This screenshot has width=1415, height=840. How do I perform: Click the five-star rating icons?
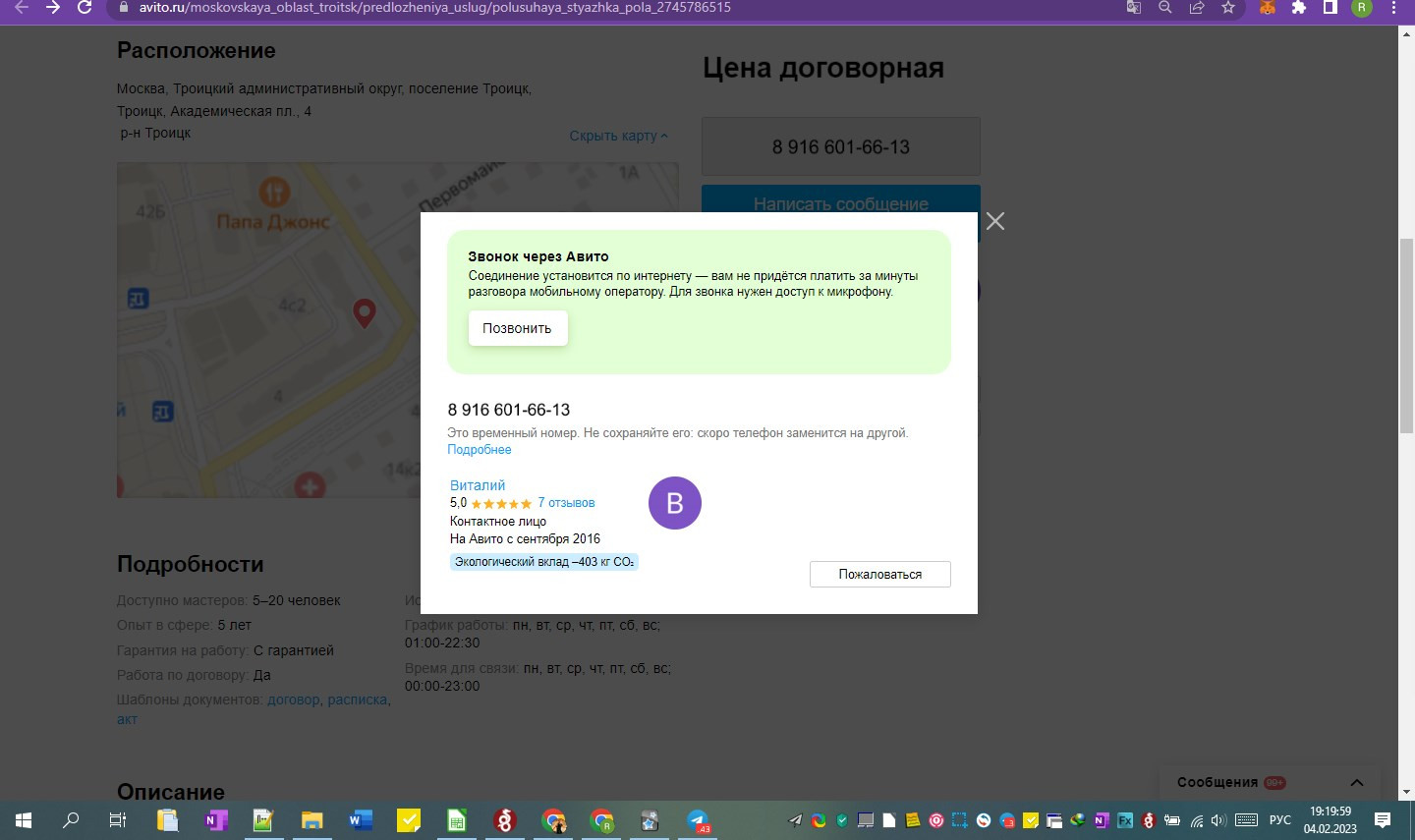tap(501, 503)
